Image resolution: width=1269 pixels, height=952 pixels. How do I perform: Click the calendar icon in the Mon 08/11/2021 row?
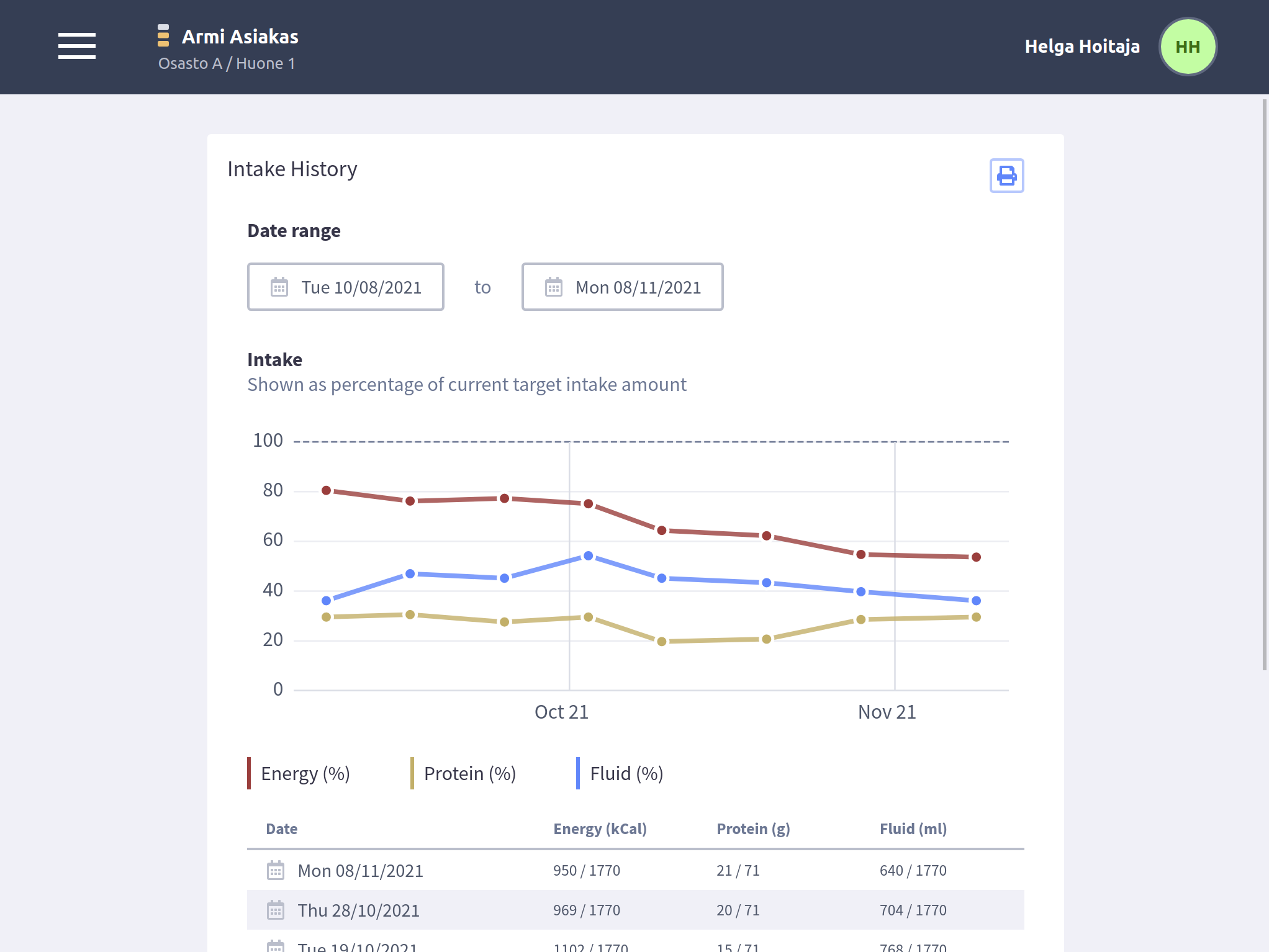coord(276,871)
